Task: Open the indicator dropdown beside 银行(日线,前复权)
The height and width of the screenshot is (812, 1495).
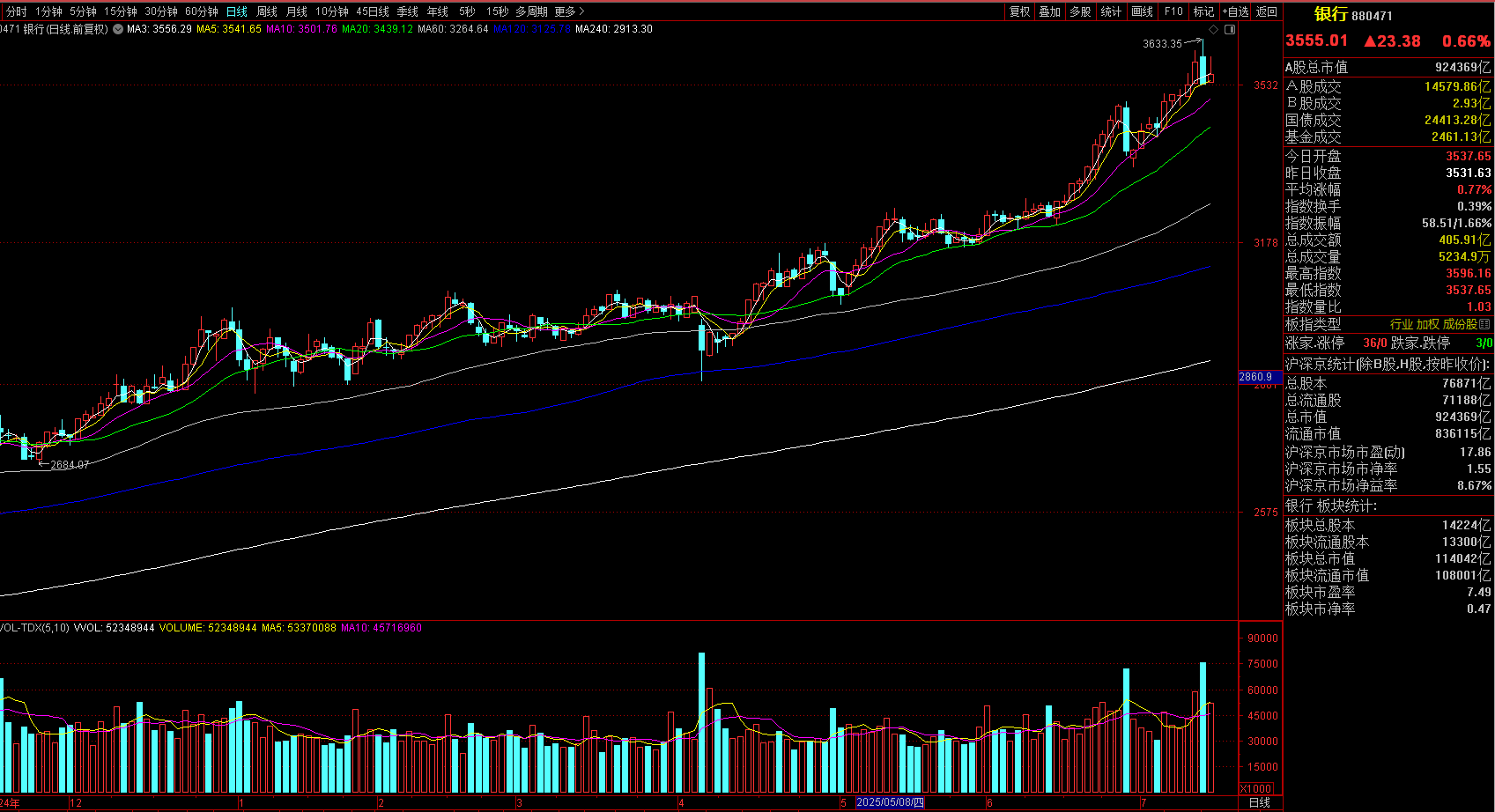Action: point(118,29)
